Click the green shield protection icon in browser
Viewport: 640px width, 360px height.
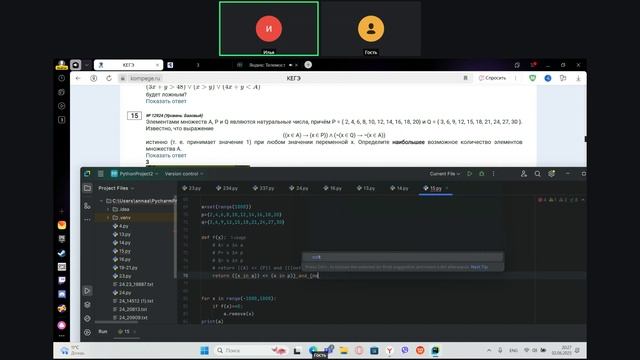(532, 78)
